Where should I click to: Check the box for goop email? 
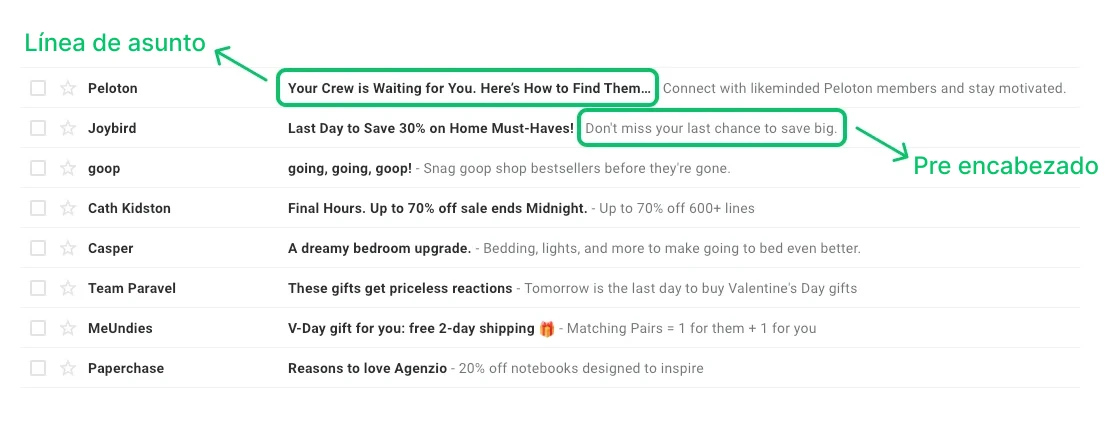[38, 168]
